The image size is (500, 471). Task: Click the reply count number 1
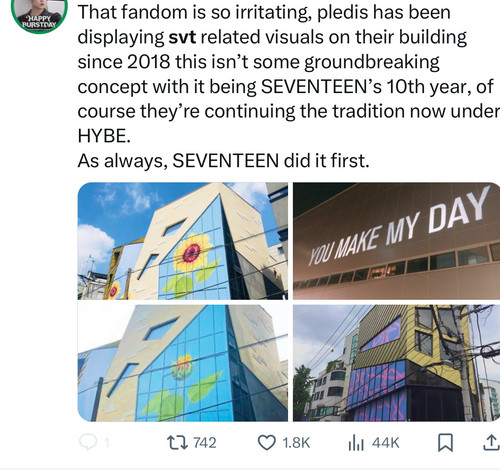point(106,443)
